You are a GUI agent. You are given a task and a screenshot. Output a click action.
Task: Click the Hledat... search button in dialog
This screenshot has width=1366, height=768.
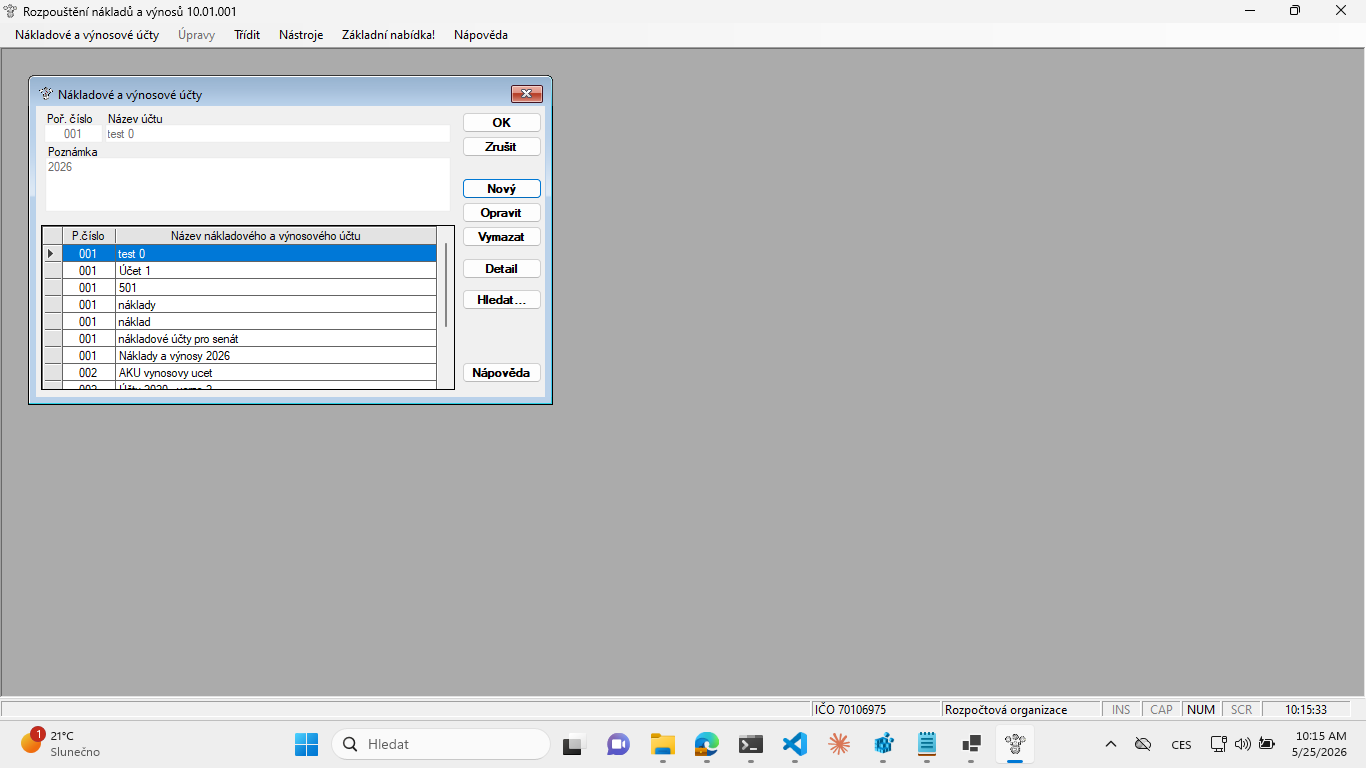[502, 299]
